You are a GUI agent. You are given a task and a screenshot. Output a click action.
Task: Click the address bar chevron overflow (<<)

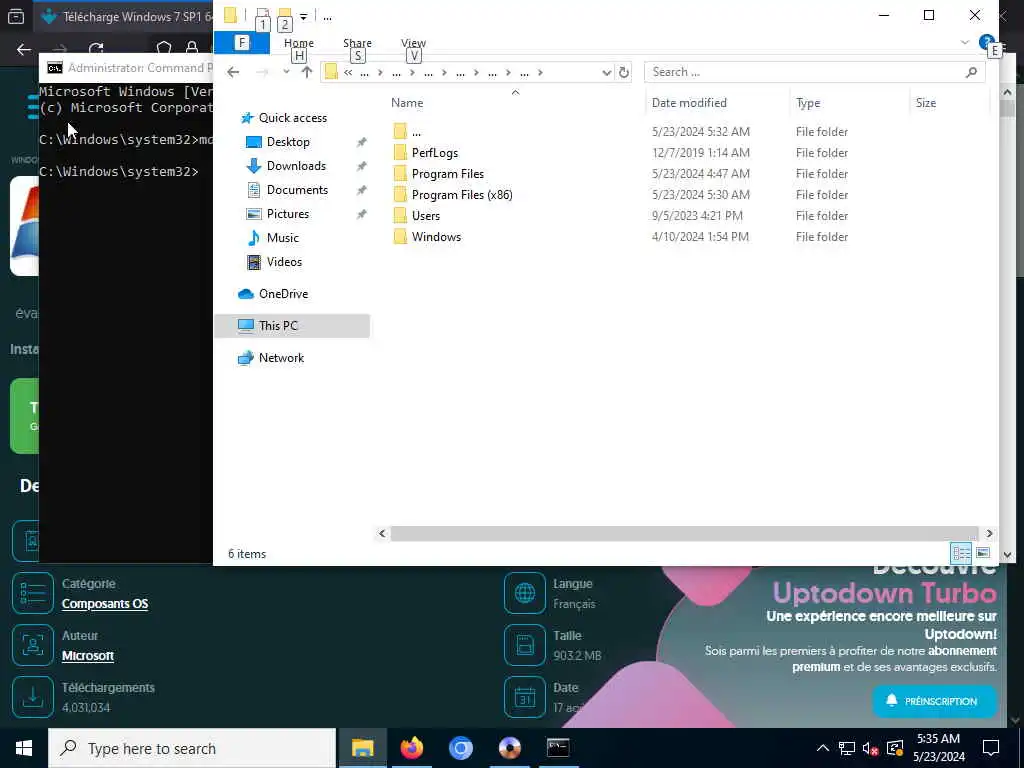pyautogui.click(x=348, y=72)
